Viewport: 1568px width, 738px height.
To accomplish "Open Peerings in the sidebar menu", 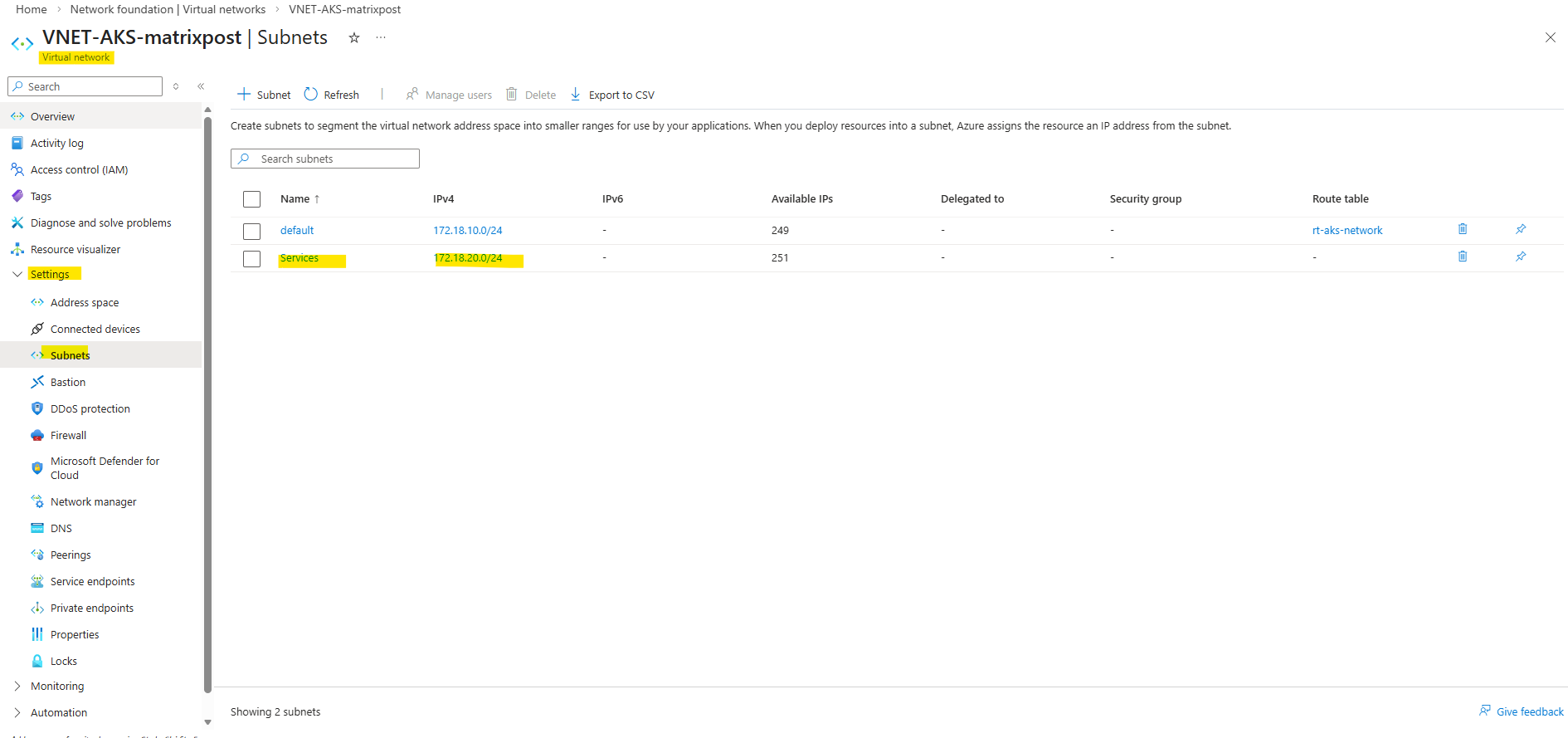I will coord(71,555).
